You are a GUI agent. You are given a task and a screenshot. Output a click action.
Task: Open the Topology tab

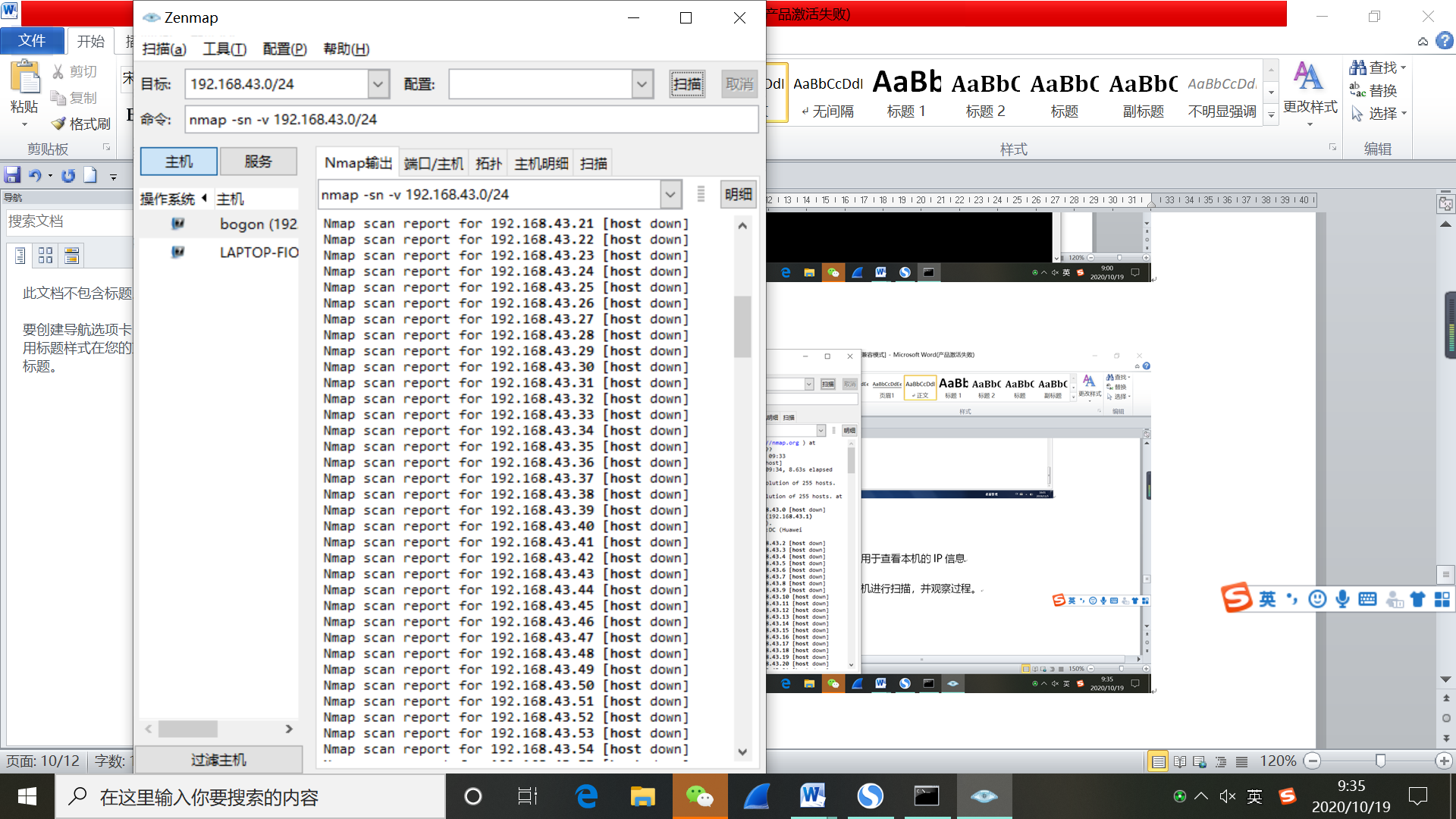coord(488,164)
